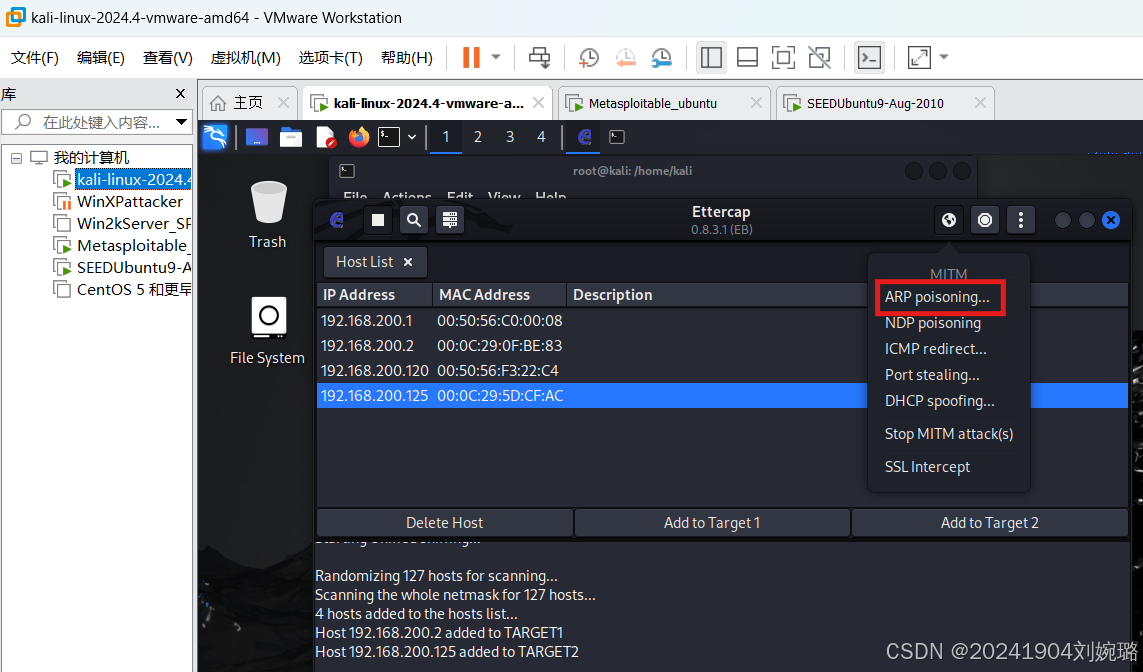
Task: Select SEEDUbuntu9-A in the library tree
Action: [x=133, y=267]
